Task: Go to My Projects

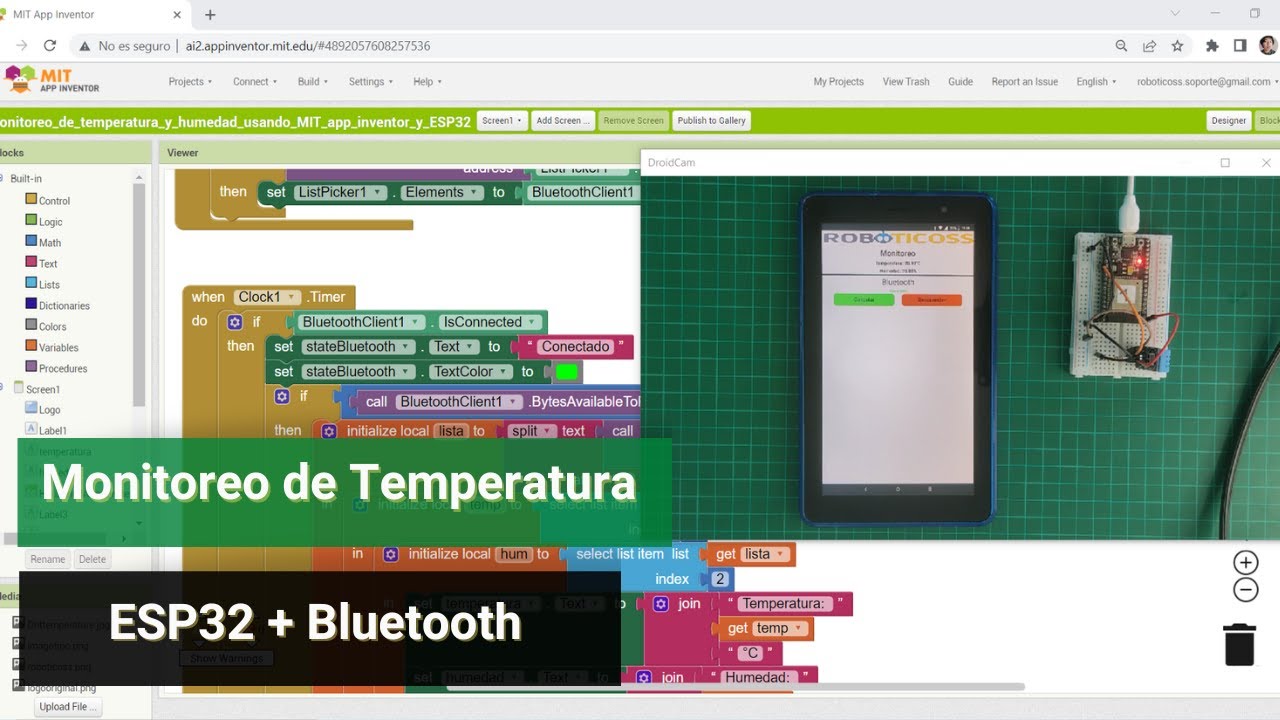Action: pyautogui.click(x=838, y=82)
